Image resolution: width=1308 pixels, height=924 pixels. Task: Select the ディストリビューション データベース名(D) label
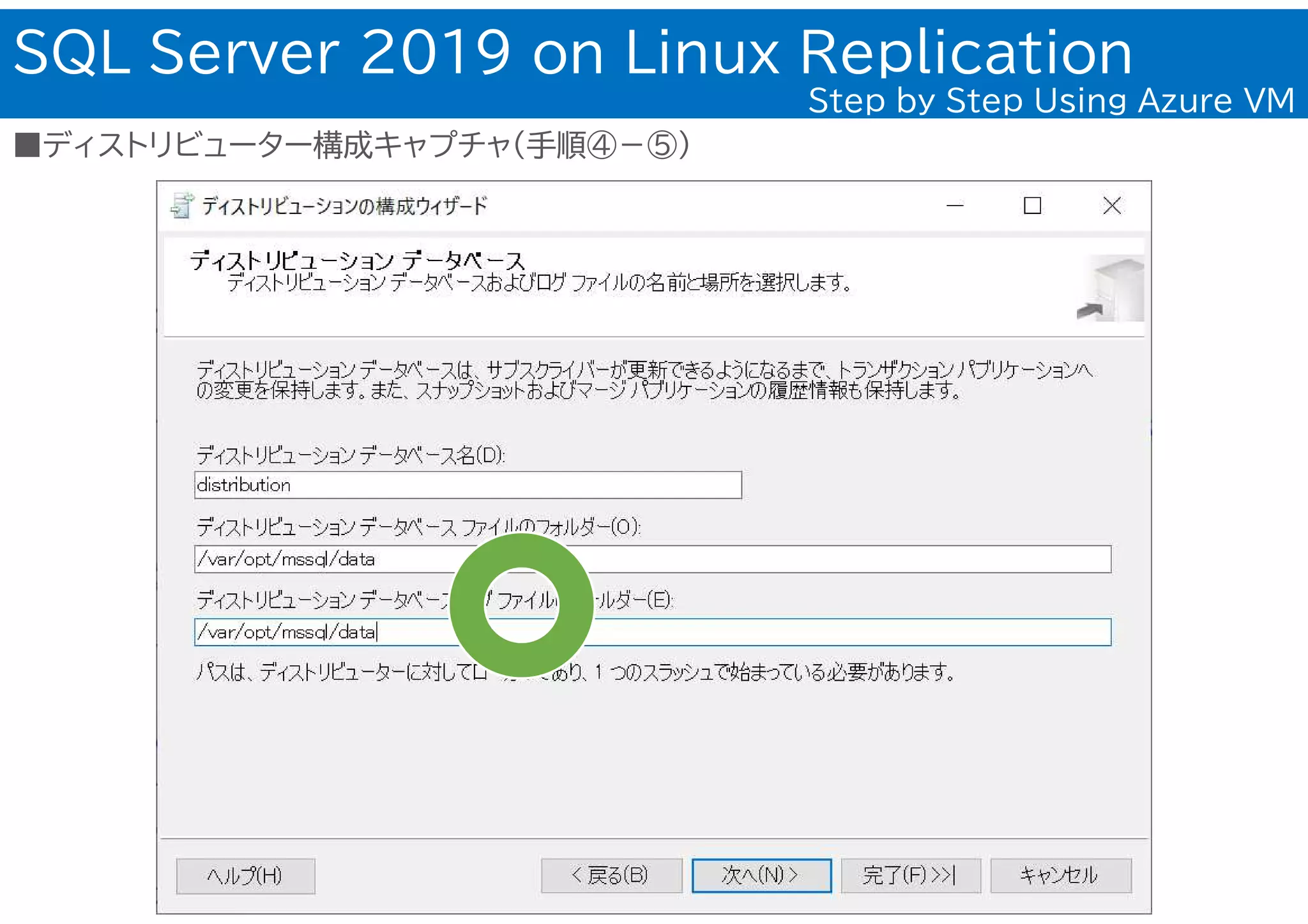click(x=351, y=455)
